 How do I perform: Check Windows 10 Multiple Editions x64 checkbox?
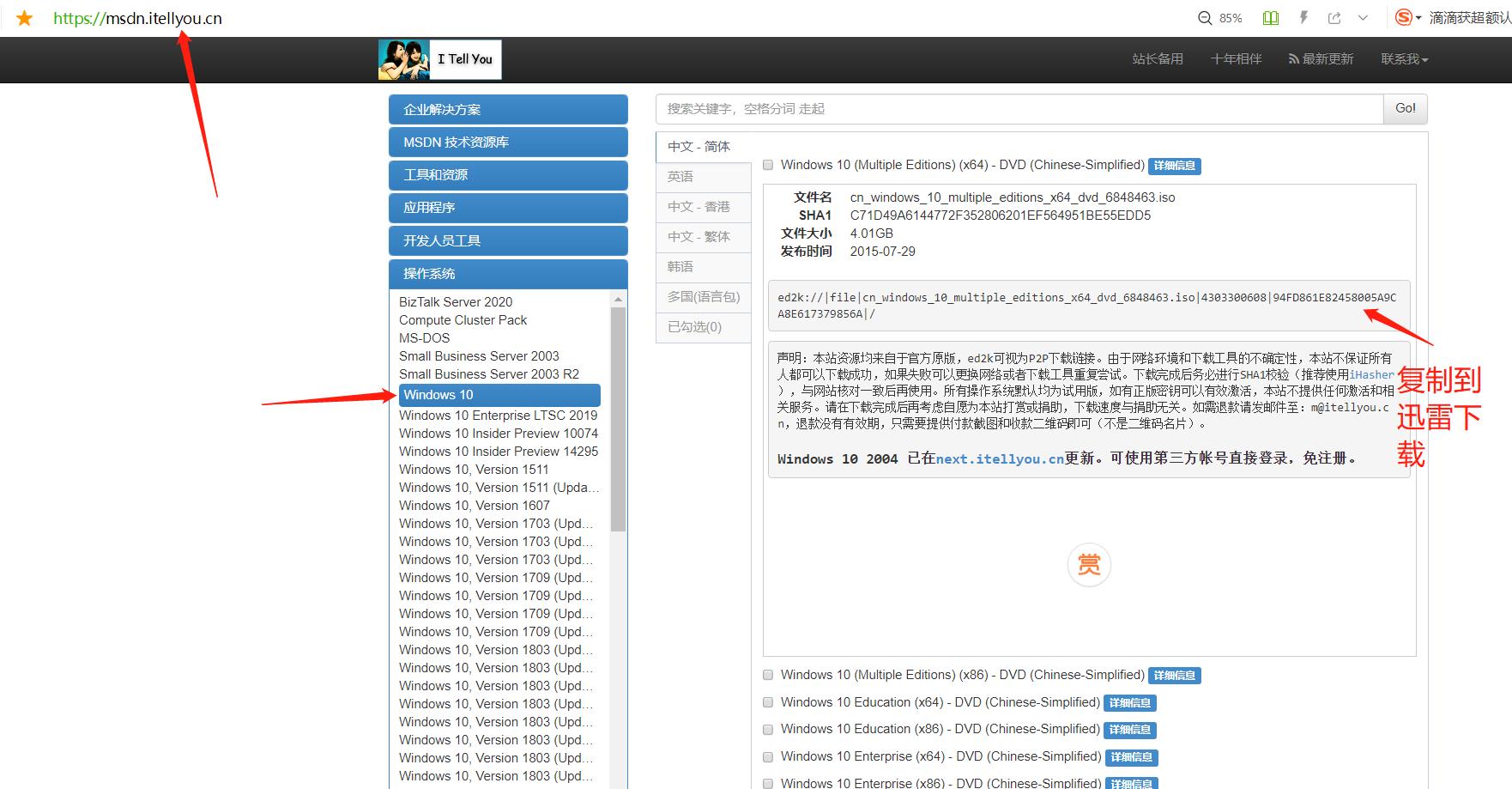[768, 165]
